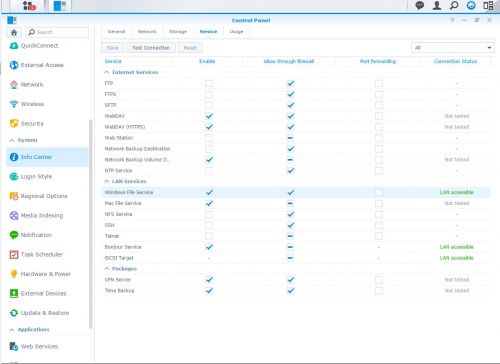This screenshot has width=500, height=364.
Task: Switch to the Usage tab
Action: pos(236,32)
